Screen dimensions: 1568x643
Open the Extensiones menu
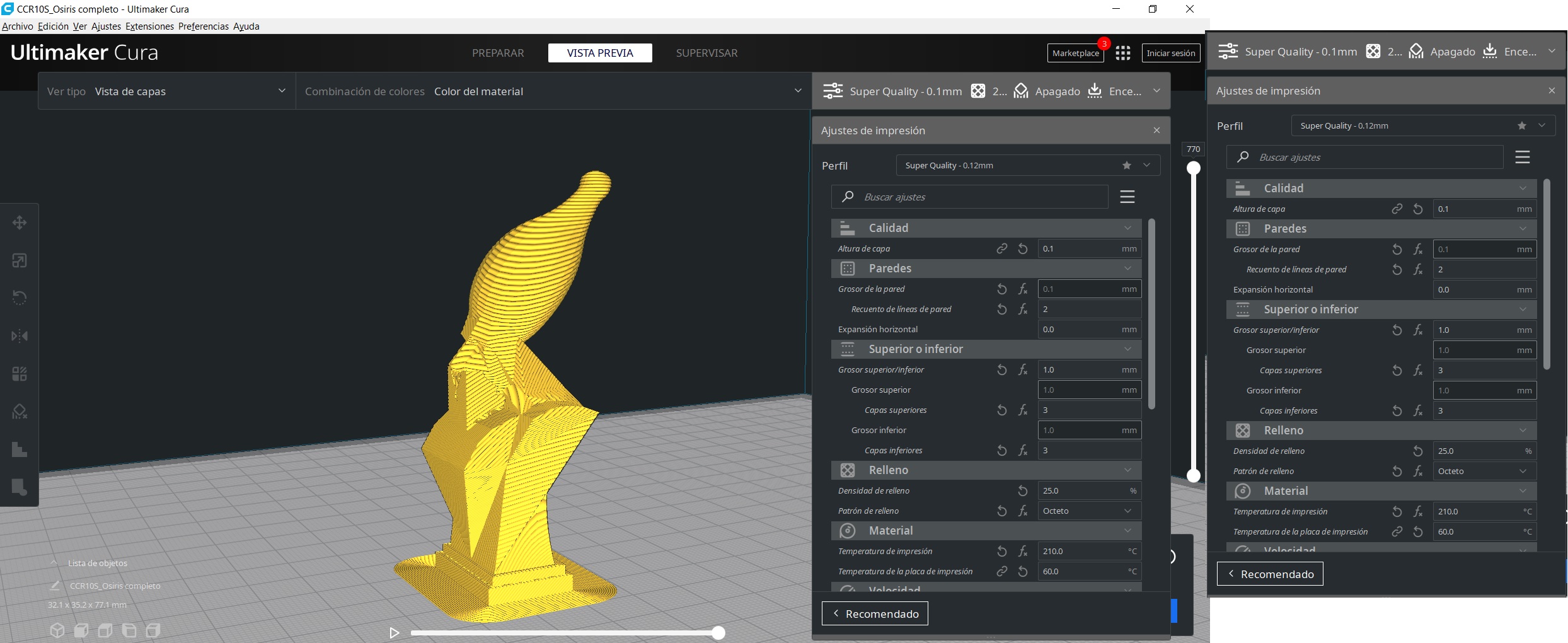click(149, 26)
